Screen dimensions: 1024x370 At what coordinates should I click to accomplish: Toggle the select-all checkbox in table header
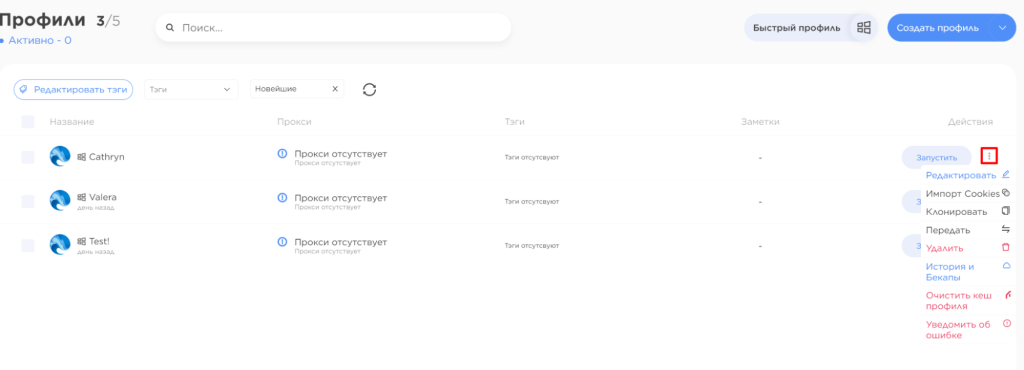27,121
